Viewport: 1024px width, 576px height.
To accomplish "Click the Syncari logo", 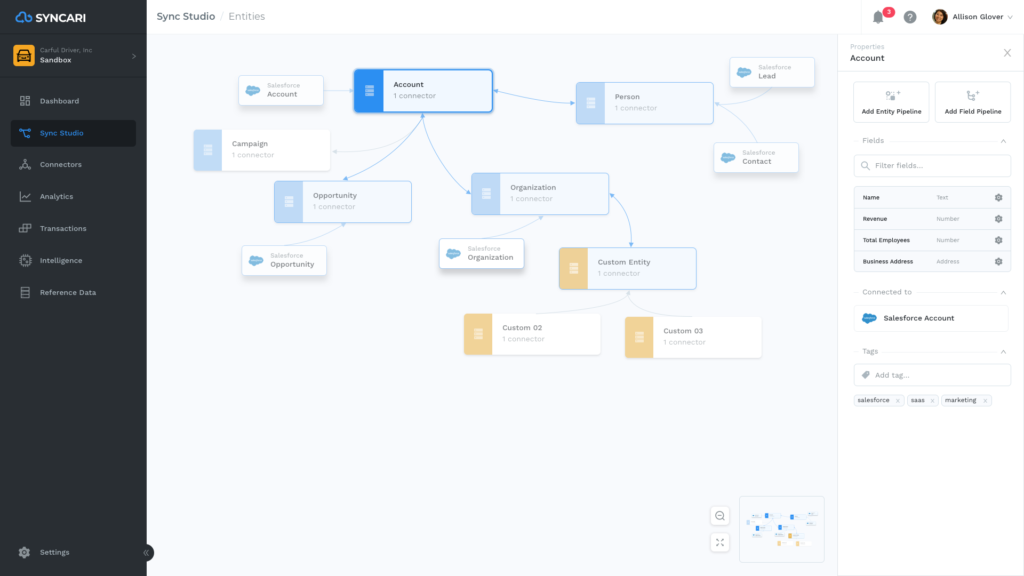I will [x=50, y=18].
